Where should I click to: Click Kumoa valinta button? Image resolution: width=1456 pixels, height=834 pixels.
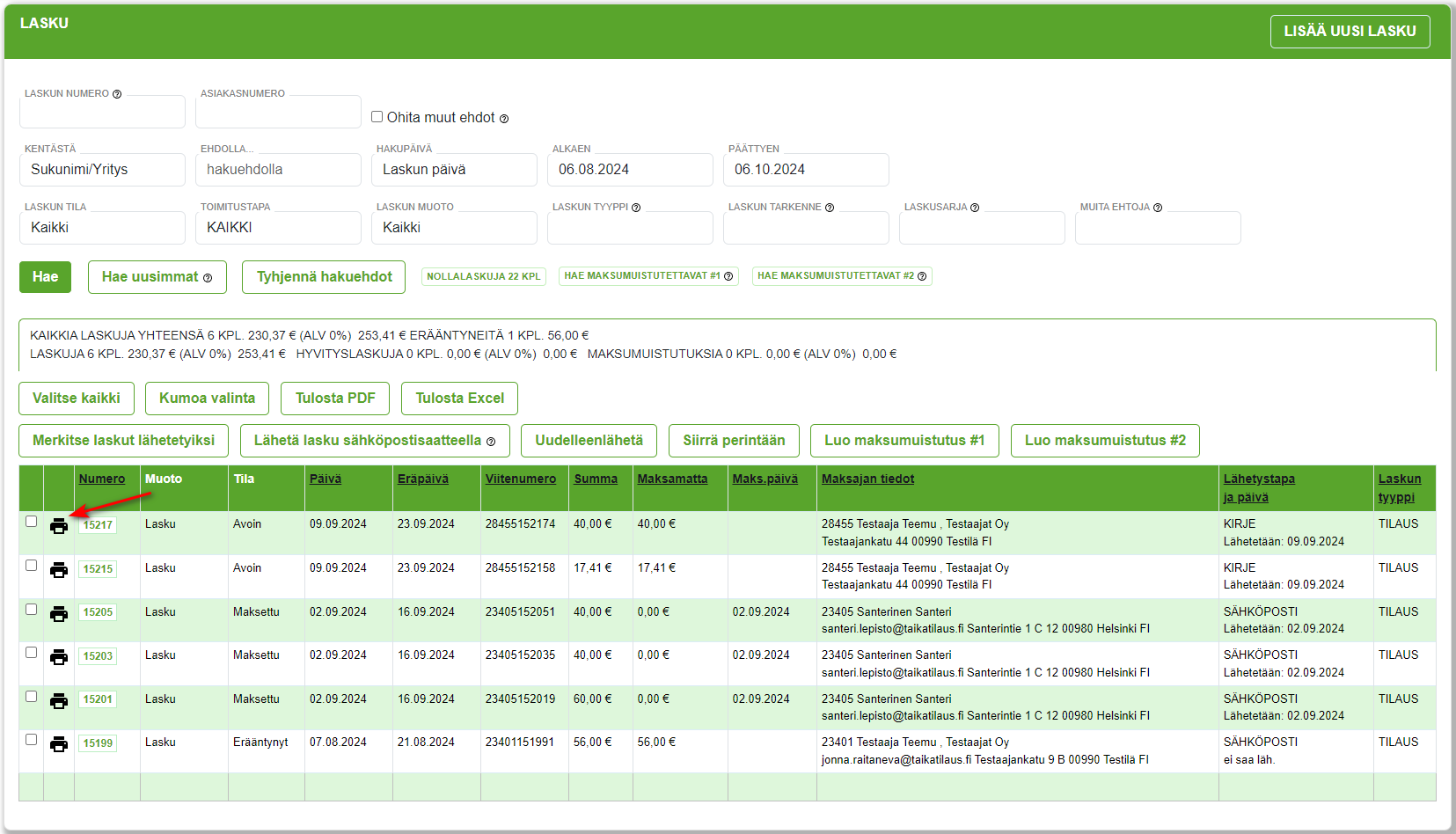[x=207, y=399]
